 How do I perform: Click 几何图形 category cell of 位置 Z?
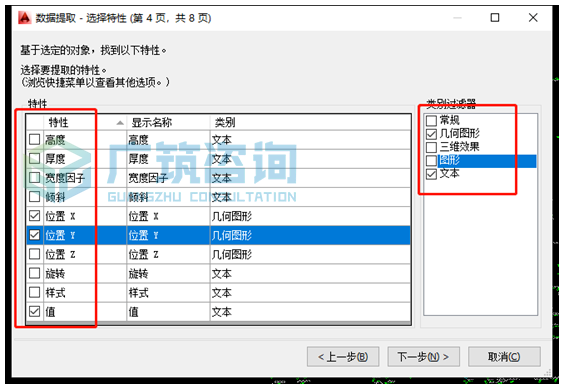click(x=310, y=254)
